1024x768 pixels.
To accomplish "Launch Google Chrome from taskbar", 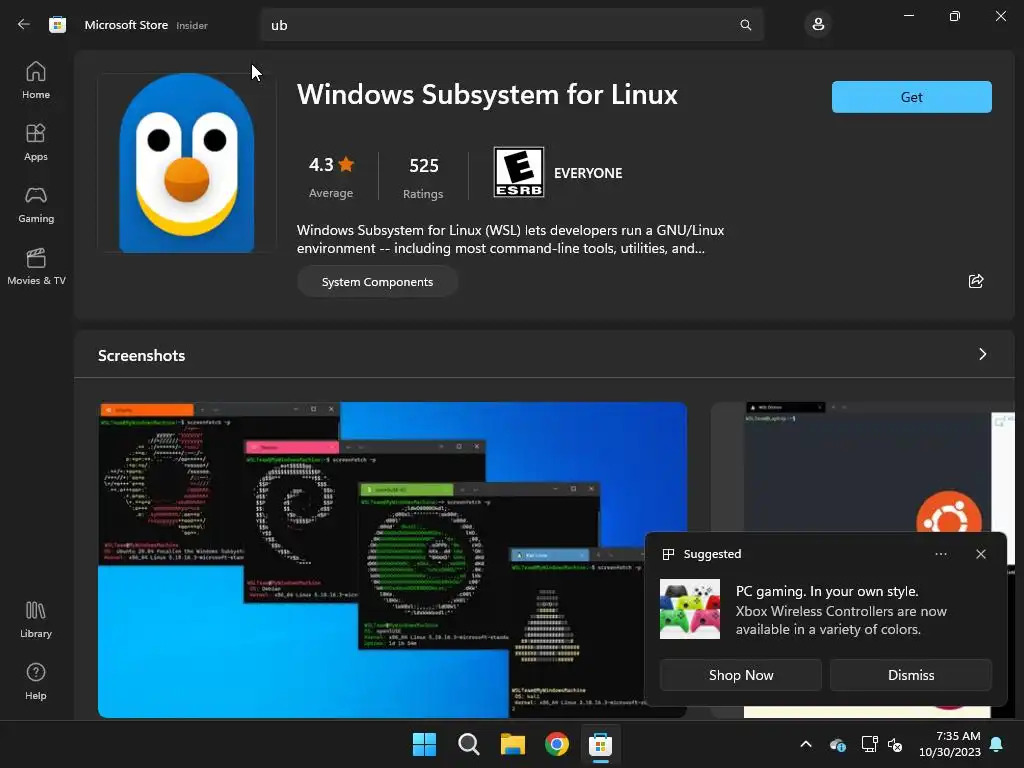I will (556, 744).
